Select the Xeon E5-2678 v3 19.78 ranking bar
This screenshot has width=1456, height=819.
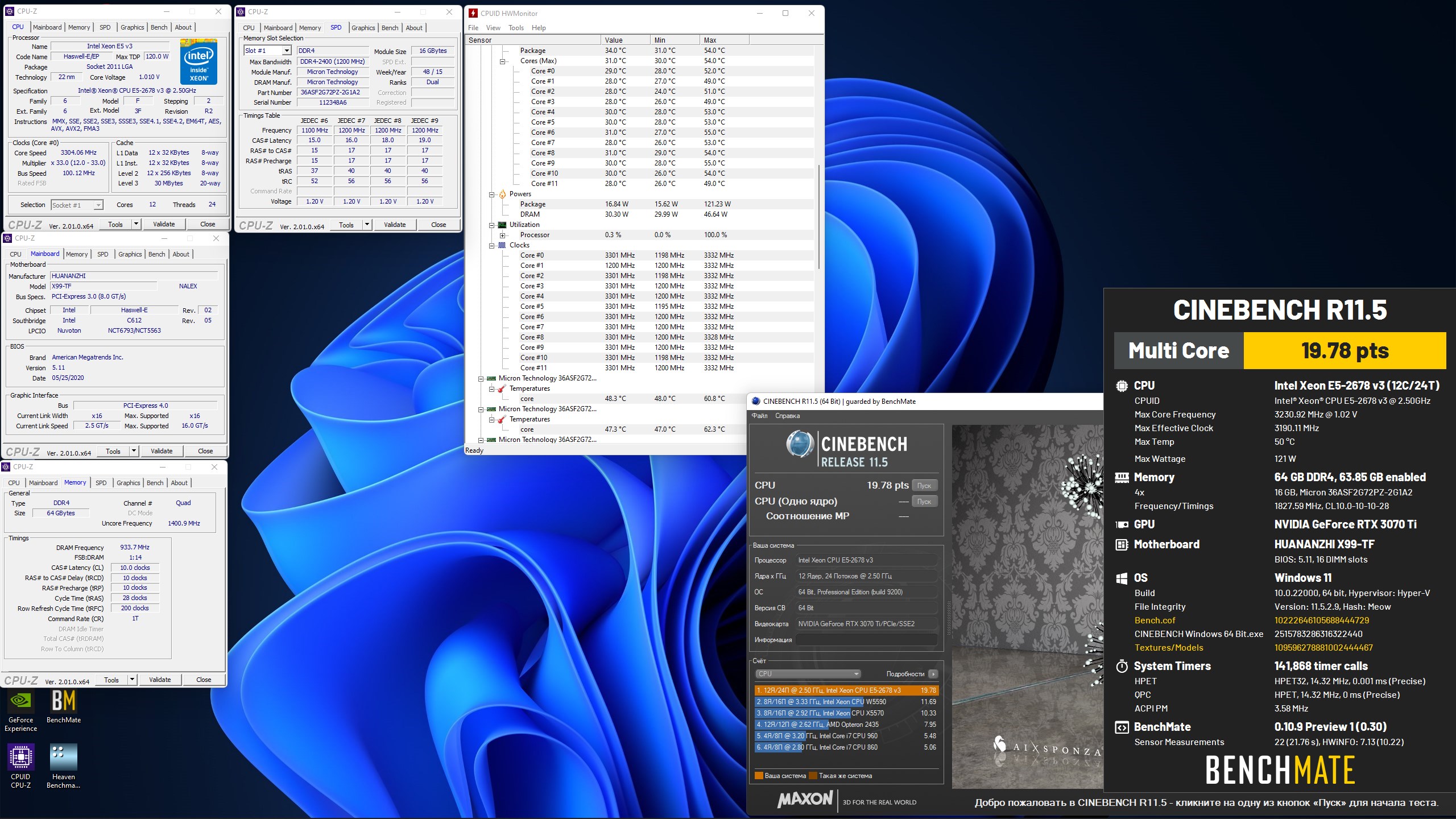point(846,690)
